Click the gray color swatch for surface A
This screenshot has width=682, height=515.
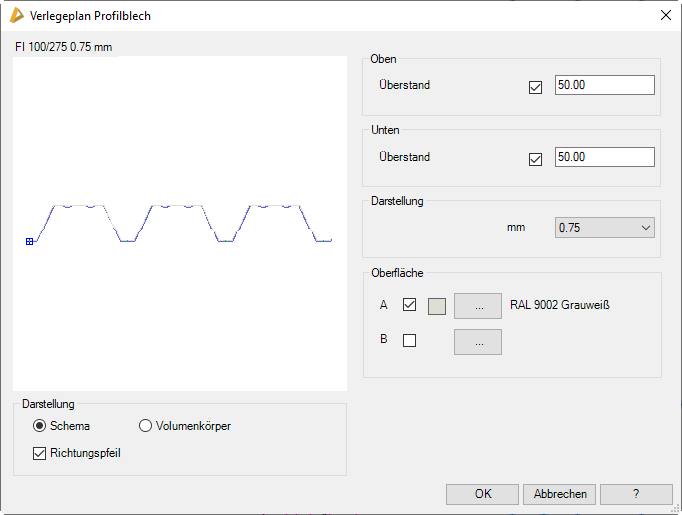(x=437, y=306)
